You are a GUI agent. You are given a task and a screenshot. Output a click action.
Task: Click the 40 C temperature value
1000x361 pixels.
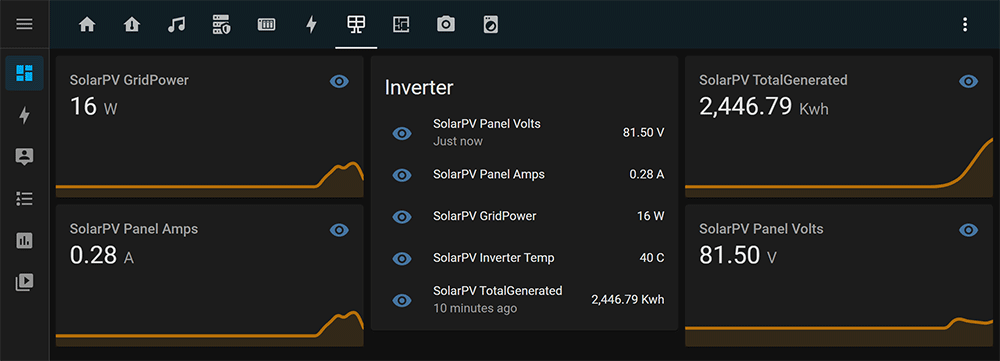(x=652, y=258)
